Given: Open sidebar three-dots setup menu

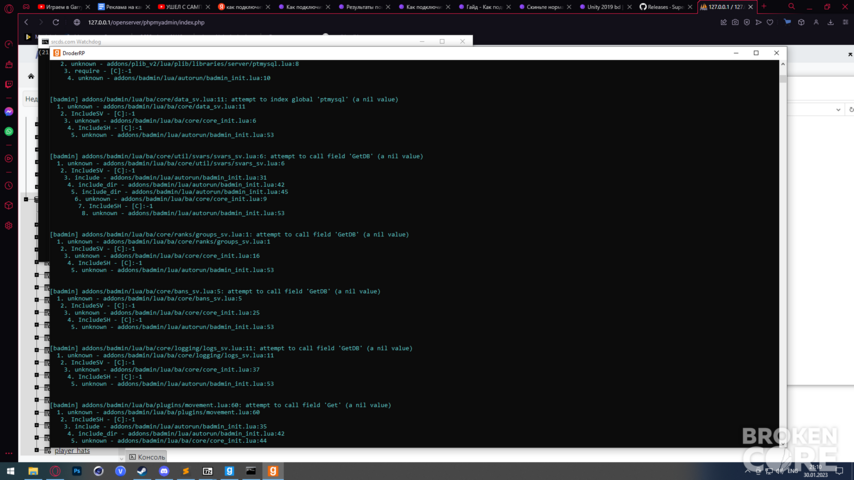Looking at the screenshot, I should click(x=9, y=453).
